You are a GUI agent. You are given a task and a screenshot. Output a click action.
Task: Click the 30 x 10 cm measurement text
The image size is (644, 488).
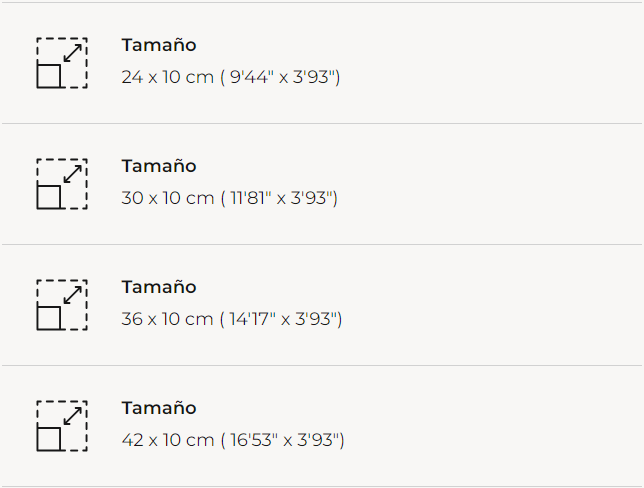click(x=167, y=198)
